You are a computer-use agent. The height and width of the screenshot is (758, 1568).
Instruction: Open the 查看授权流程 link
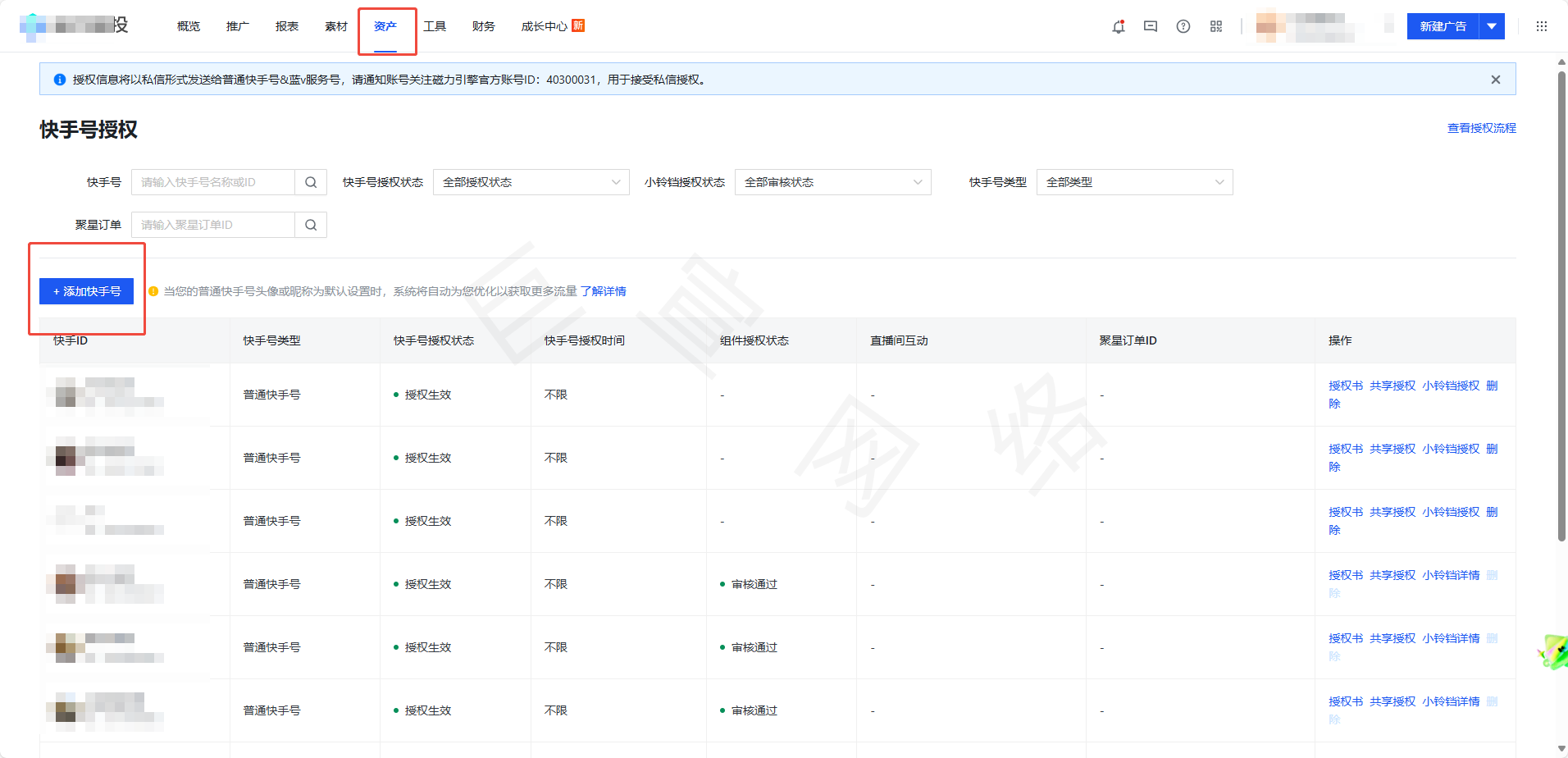[x=1481, y=128]
